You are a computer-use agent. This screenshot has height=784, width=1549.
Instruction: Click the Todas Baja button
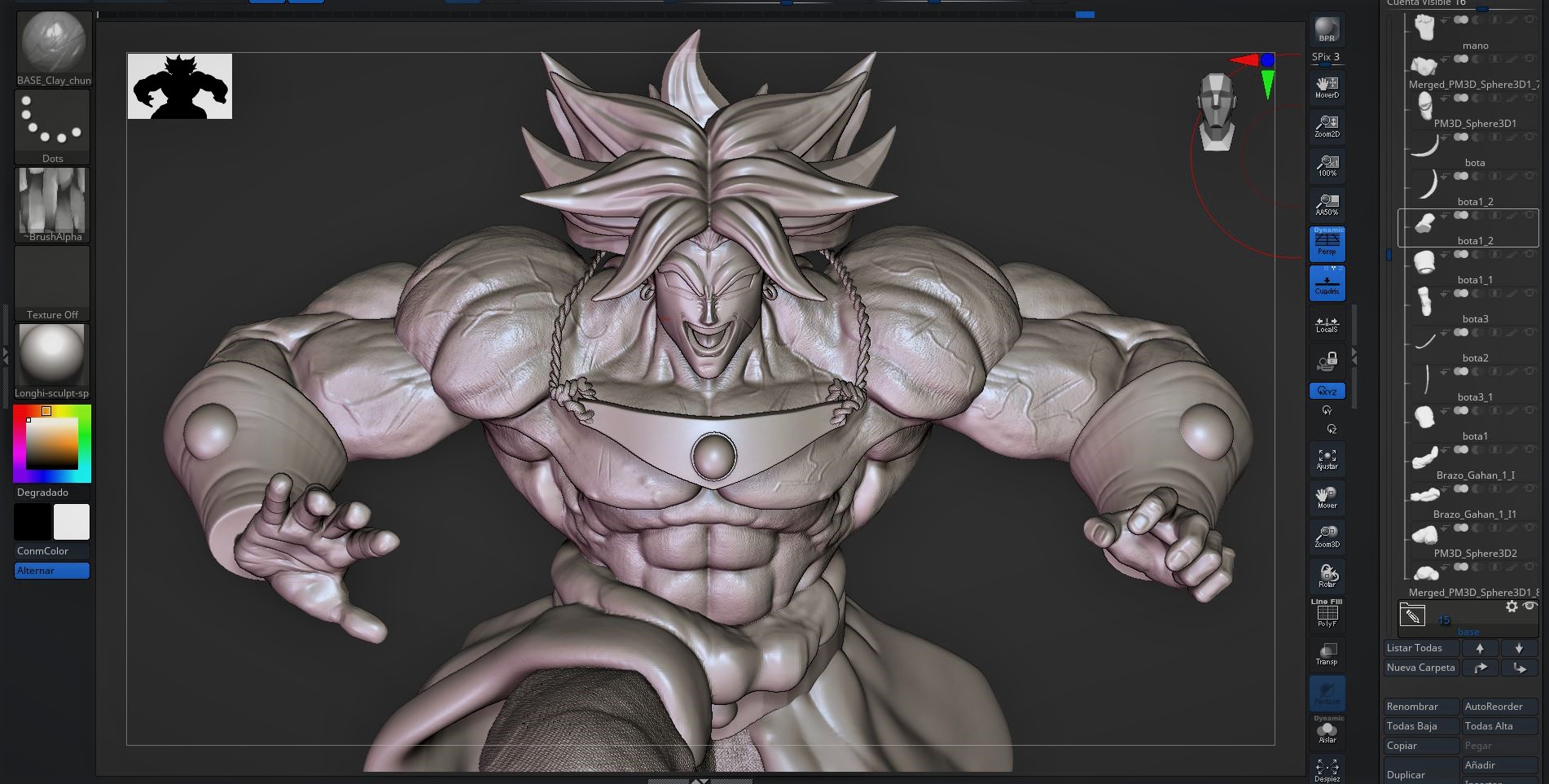[1421, 726]
